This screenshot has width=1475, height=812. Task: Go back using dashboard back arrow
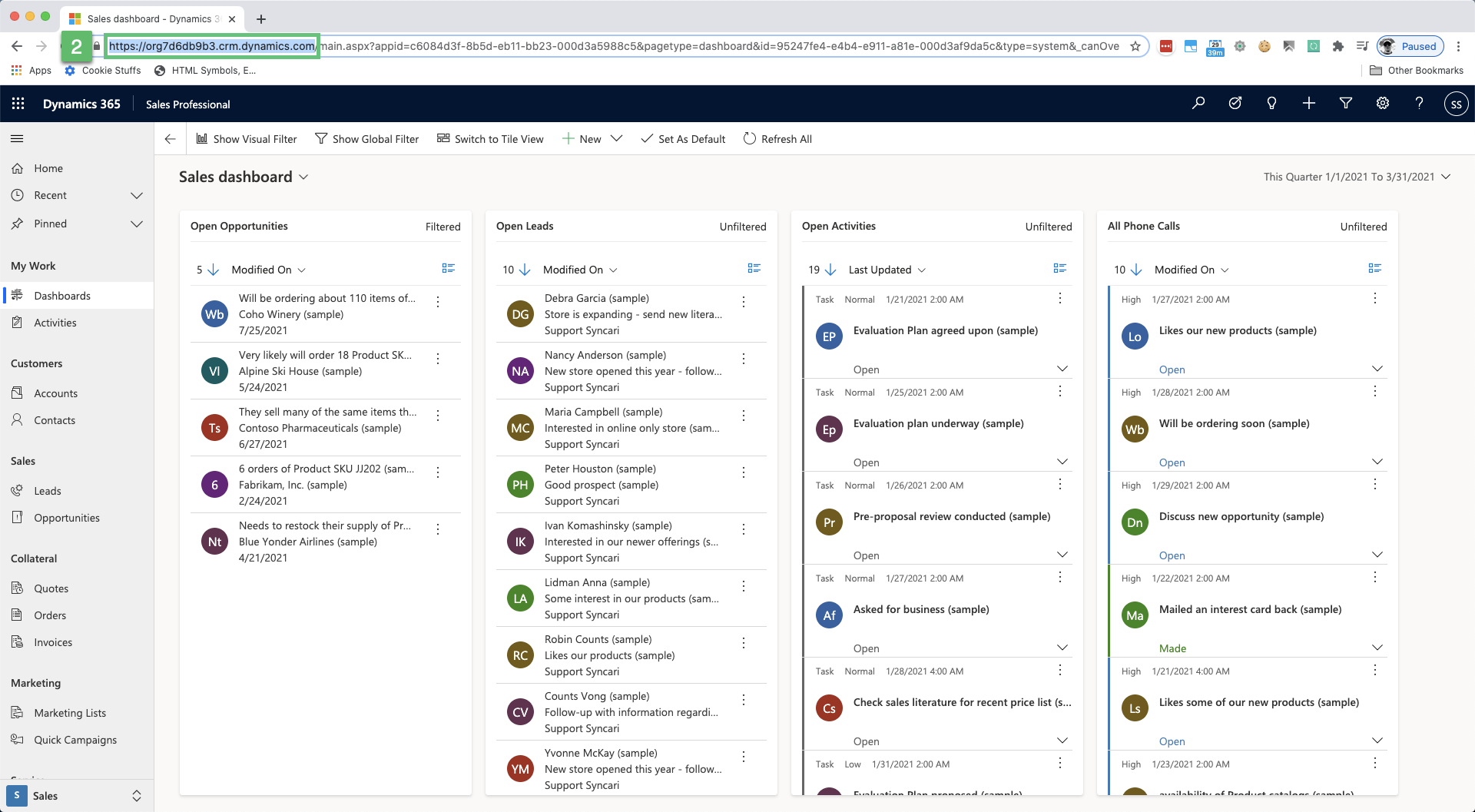[x=171, y=139]
